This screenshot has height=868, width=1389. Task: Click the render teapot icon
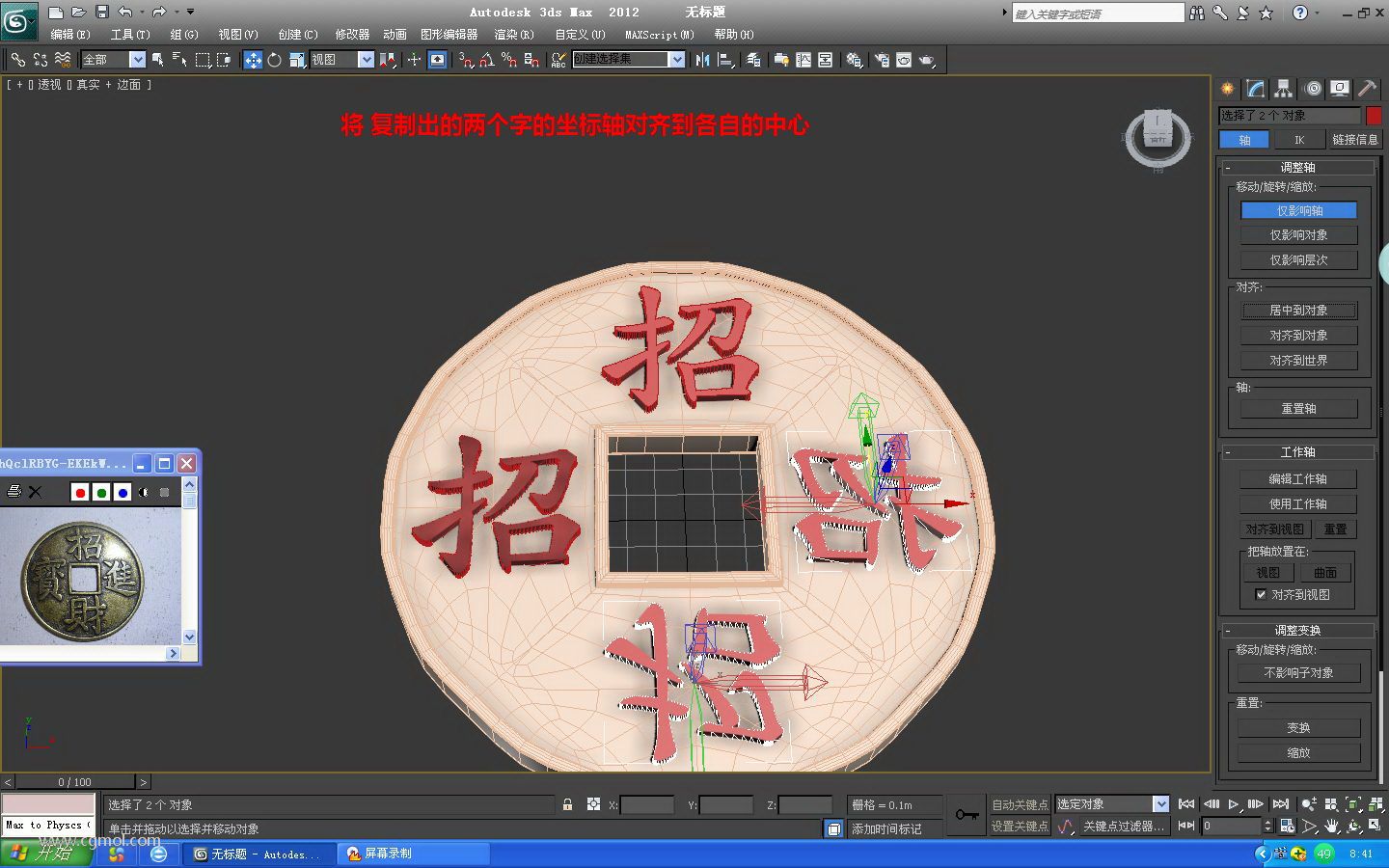pos(927,60)
